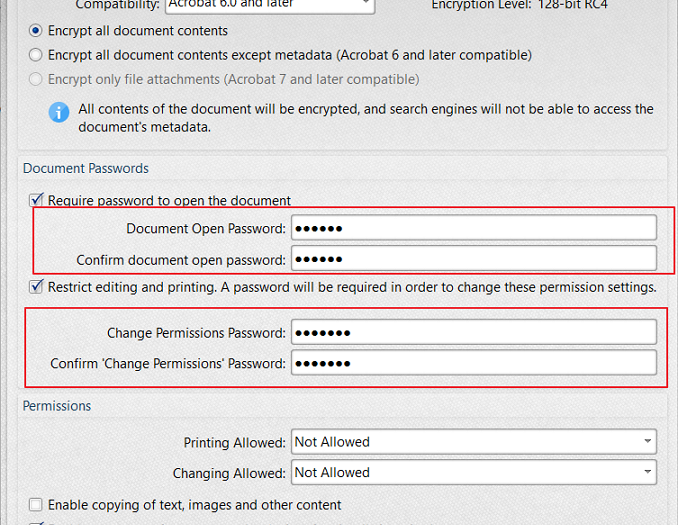This screenshot has height=525, width=678.
Task: Select Confirm 'Change Permissions' Password field
Action: pos(473,363)
